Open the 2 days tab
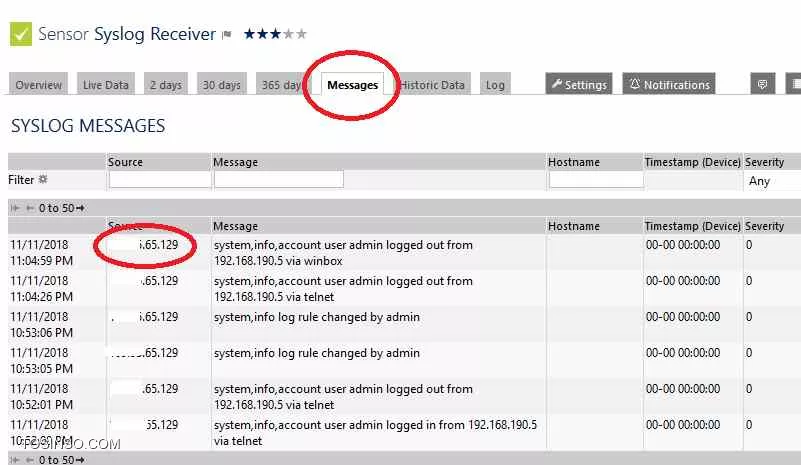This screenshot has width=801, height=465. click(166, 84)
